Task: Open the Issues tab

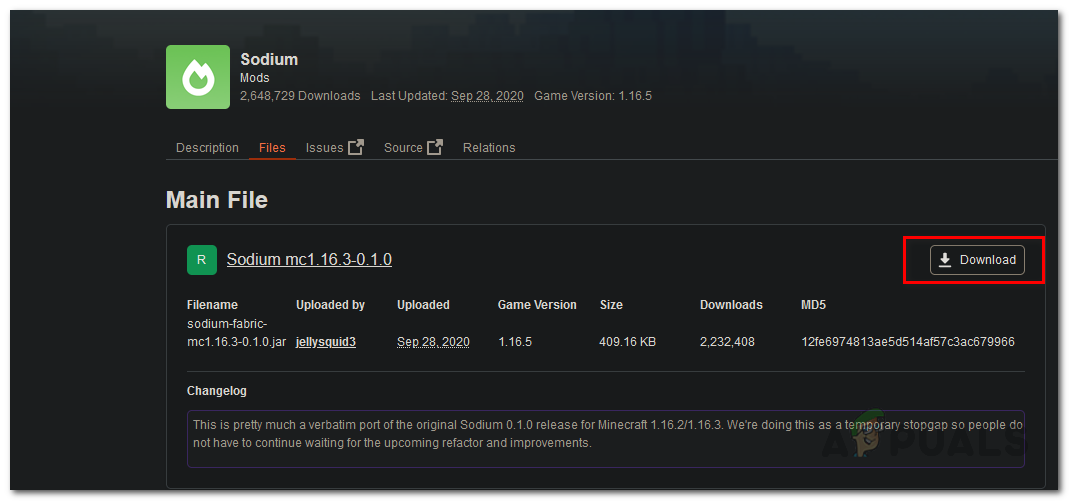Action: pos(325,148)
